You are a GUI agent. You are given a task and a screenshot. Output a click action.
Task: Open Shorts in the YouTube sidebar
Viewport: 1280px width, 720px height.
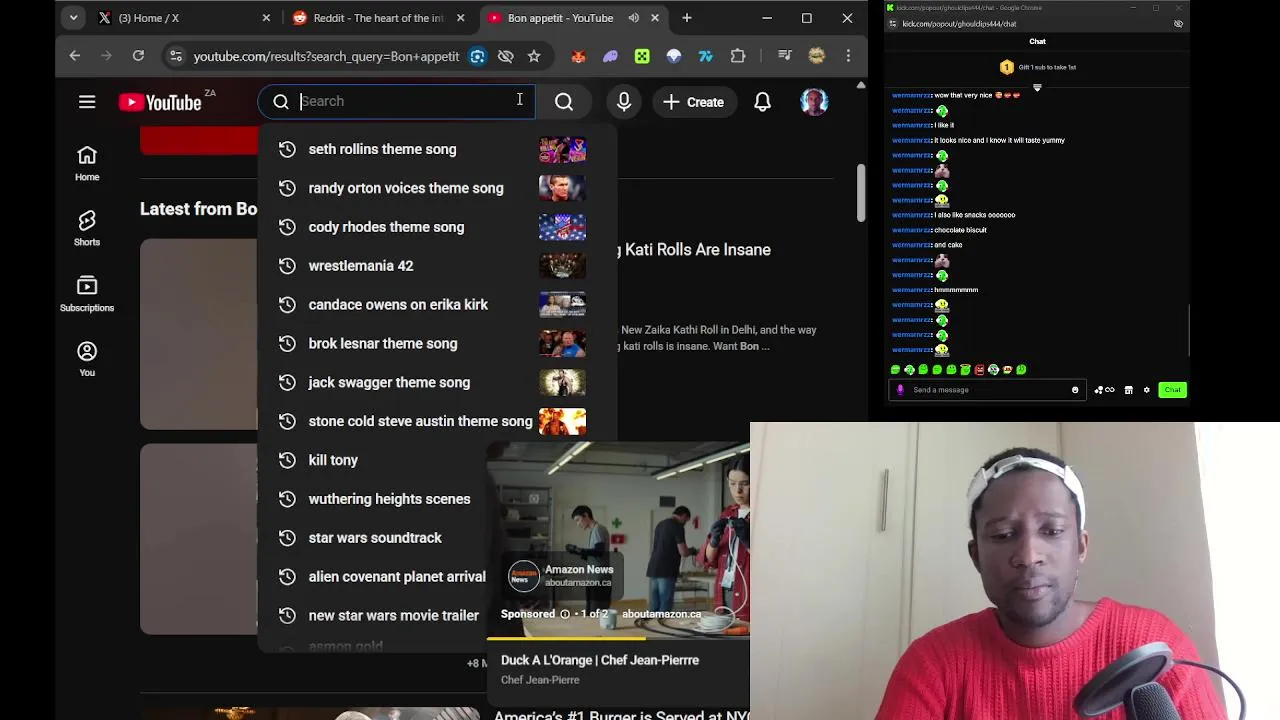87,228
